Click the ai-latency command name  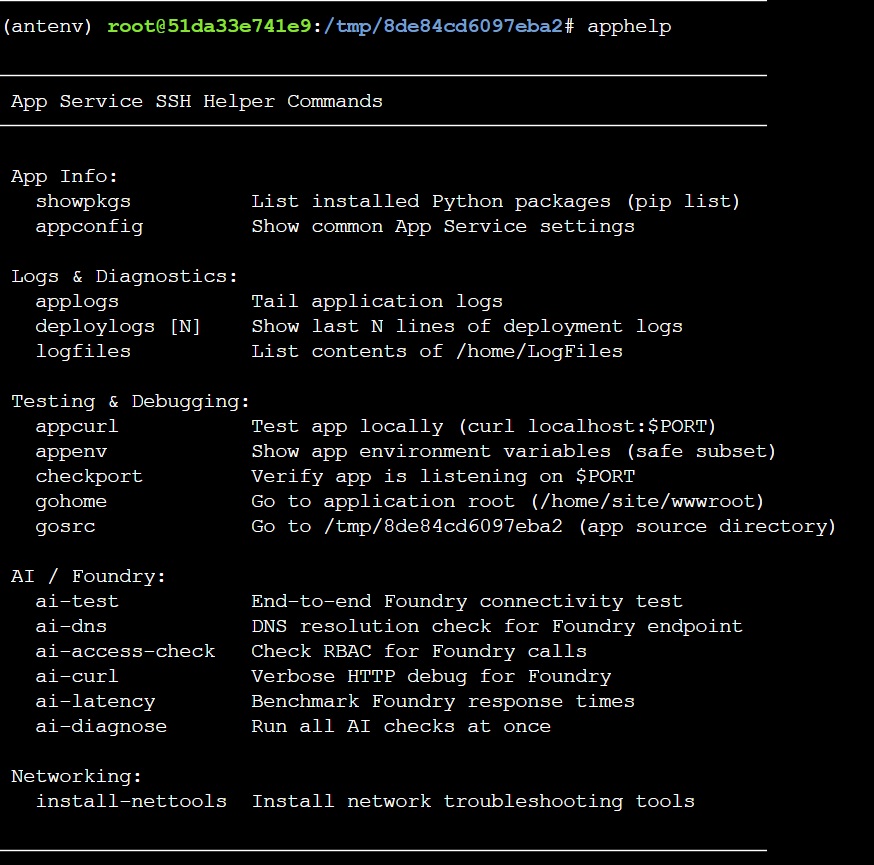click(95, 702)
